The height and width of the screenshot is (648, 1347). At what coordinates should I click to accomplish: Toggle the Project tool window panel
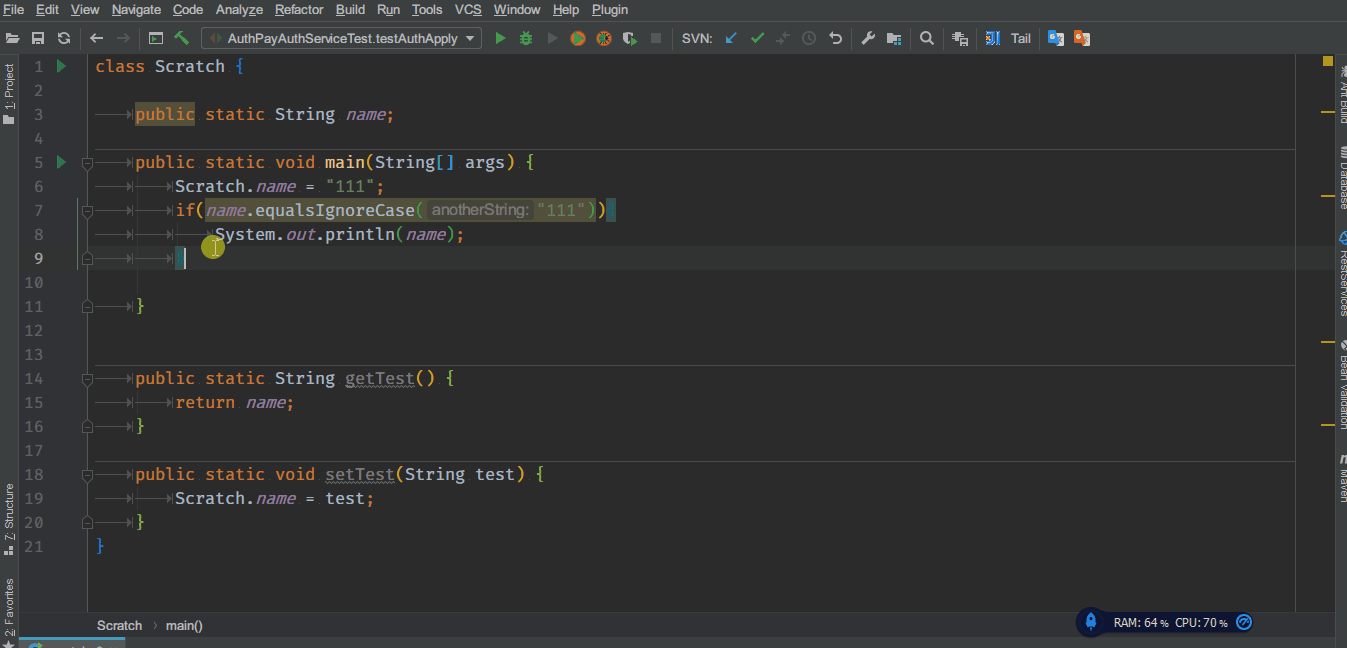point(9,93)
